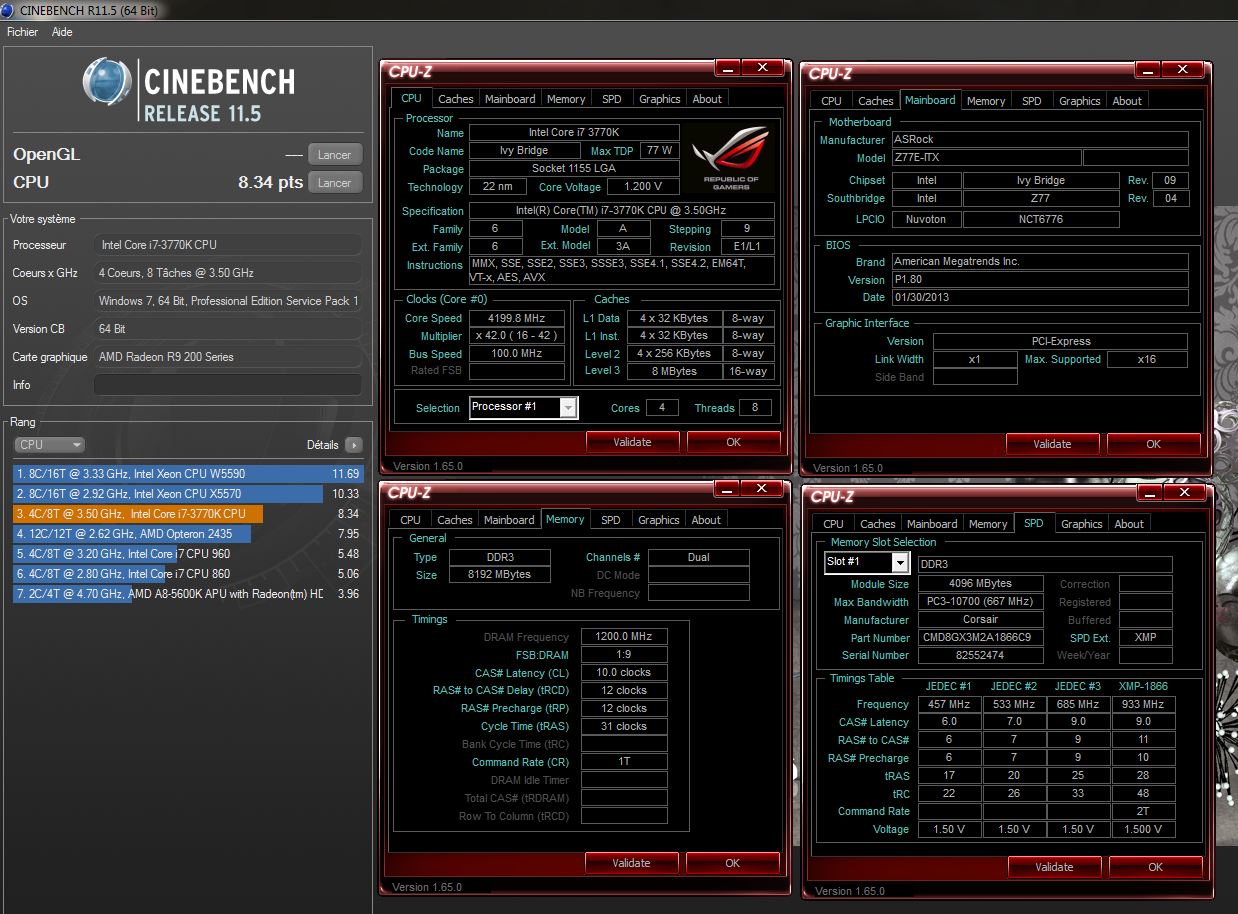Click Validate in CPU-Z SPD window
This screenshot has width=1238, height=914.
1054,867
